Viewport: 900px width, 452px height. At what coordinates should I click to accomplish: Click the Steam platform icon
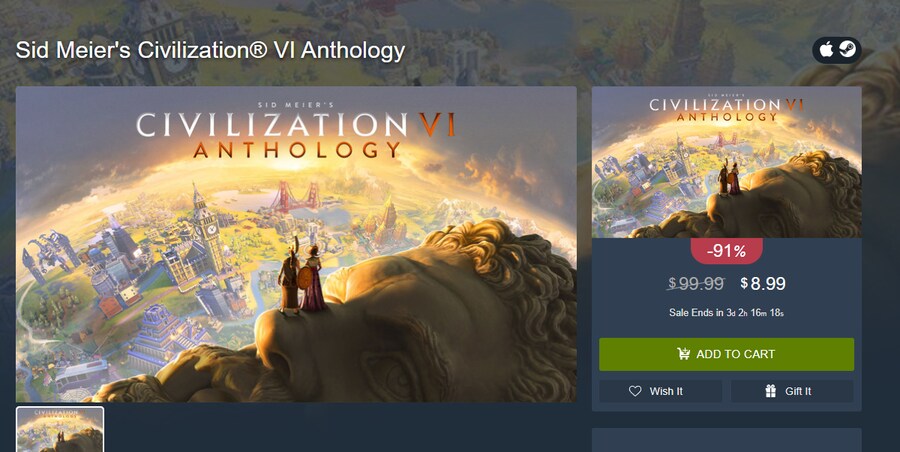(x=847, y=50)
